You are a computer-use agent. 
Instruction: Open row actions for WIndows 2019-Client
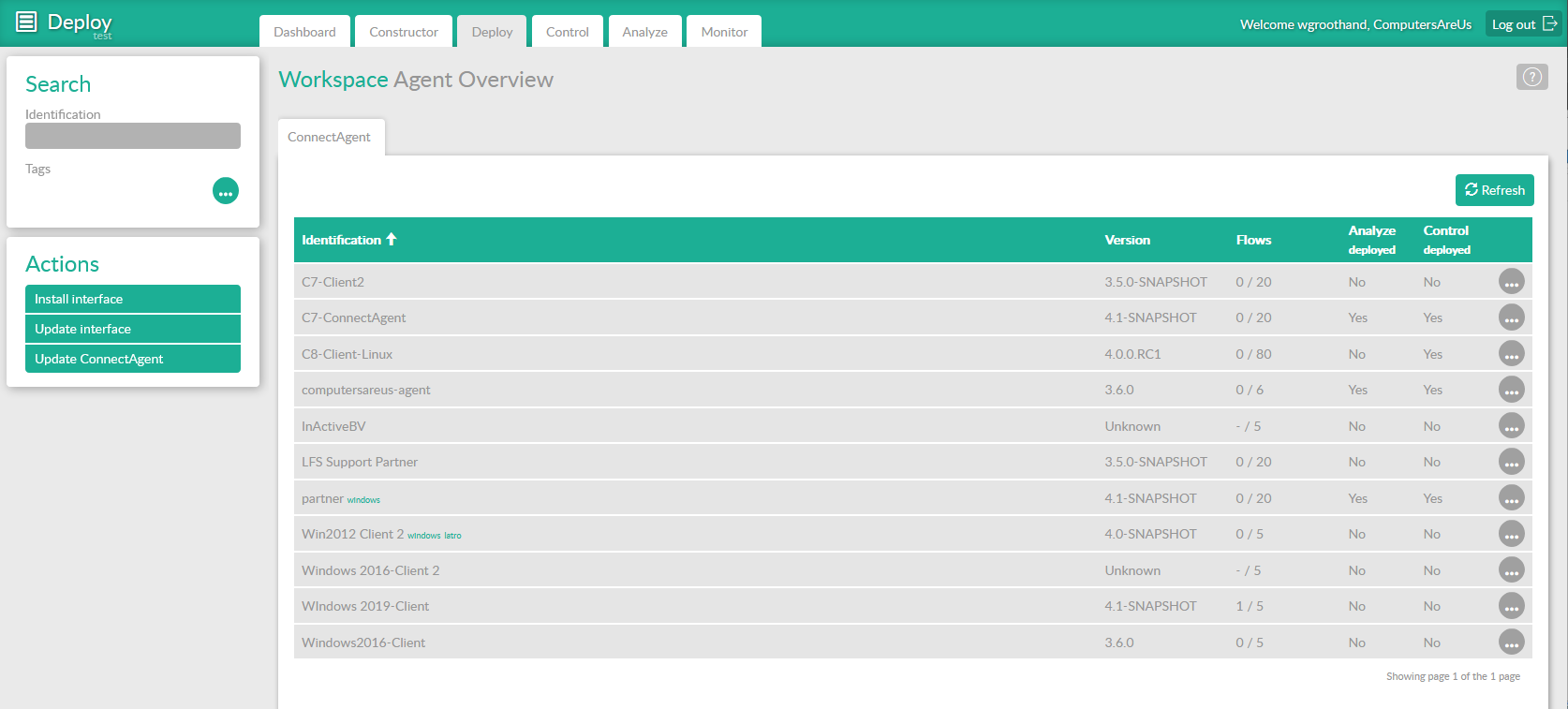click(x=1511, y=606)
